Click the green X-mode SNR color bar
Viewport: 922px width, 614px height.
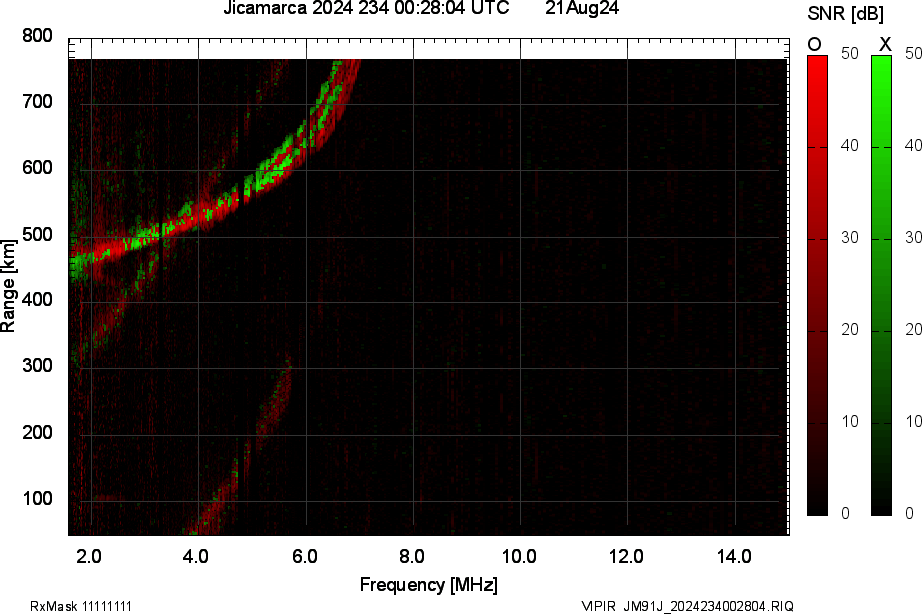881,285
